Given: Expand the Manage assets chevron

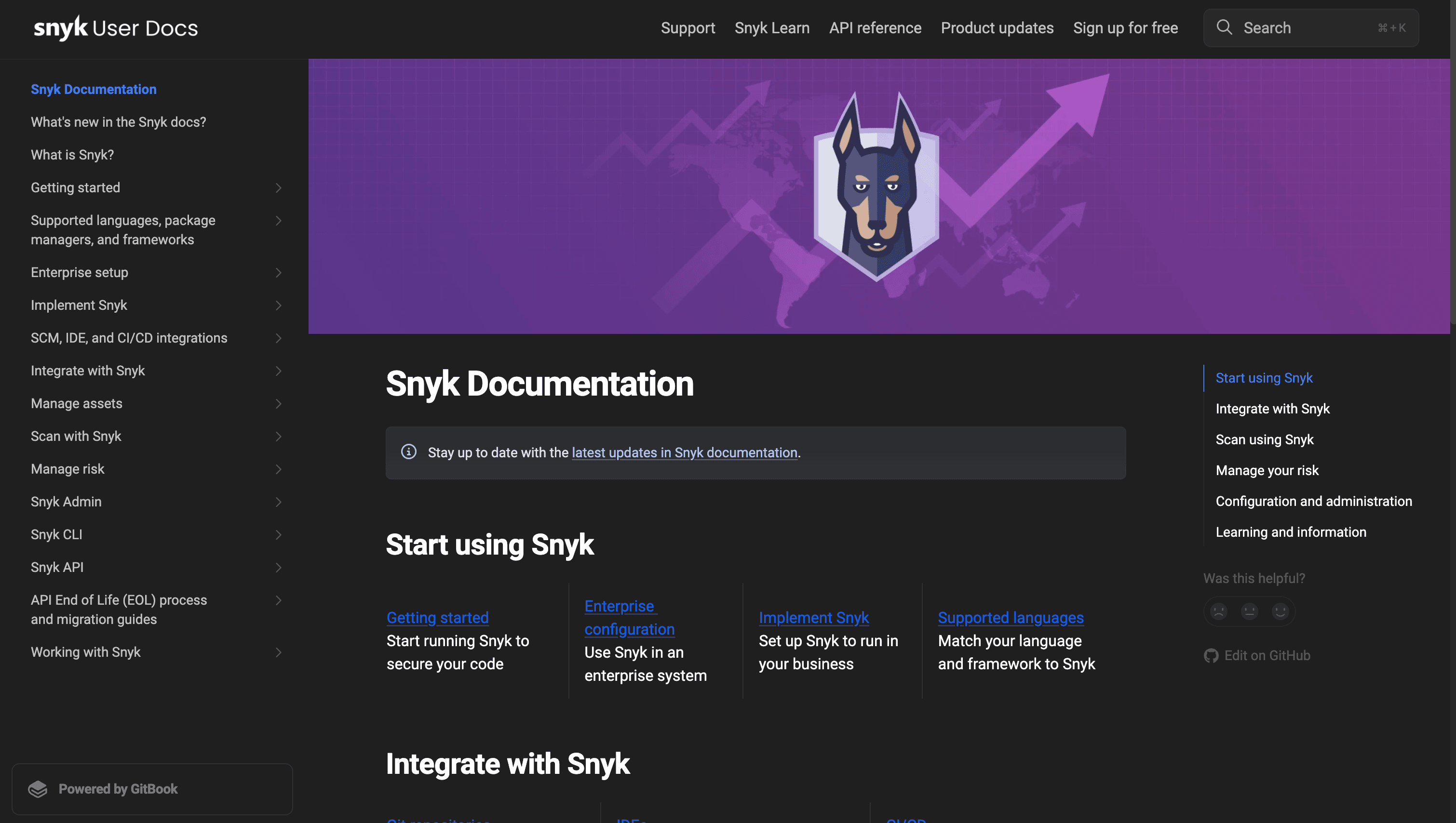Looking at the screenshot, I should point(278,404).
